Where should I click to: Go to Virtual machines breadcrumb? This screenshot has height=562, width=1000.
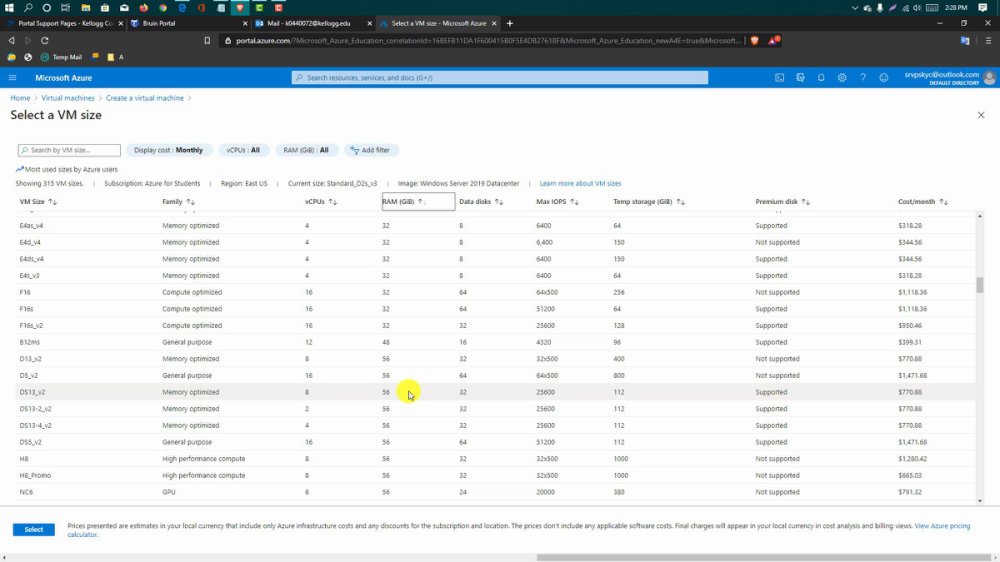click(68, 98)
